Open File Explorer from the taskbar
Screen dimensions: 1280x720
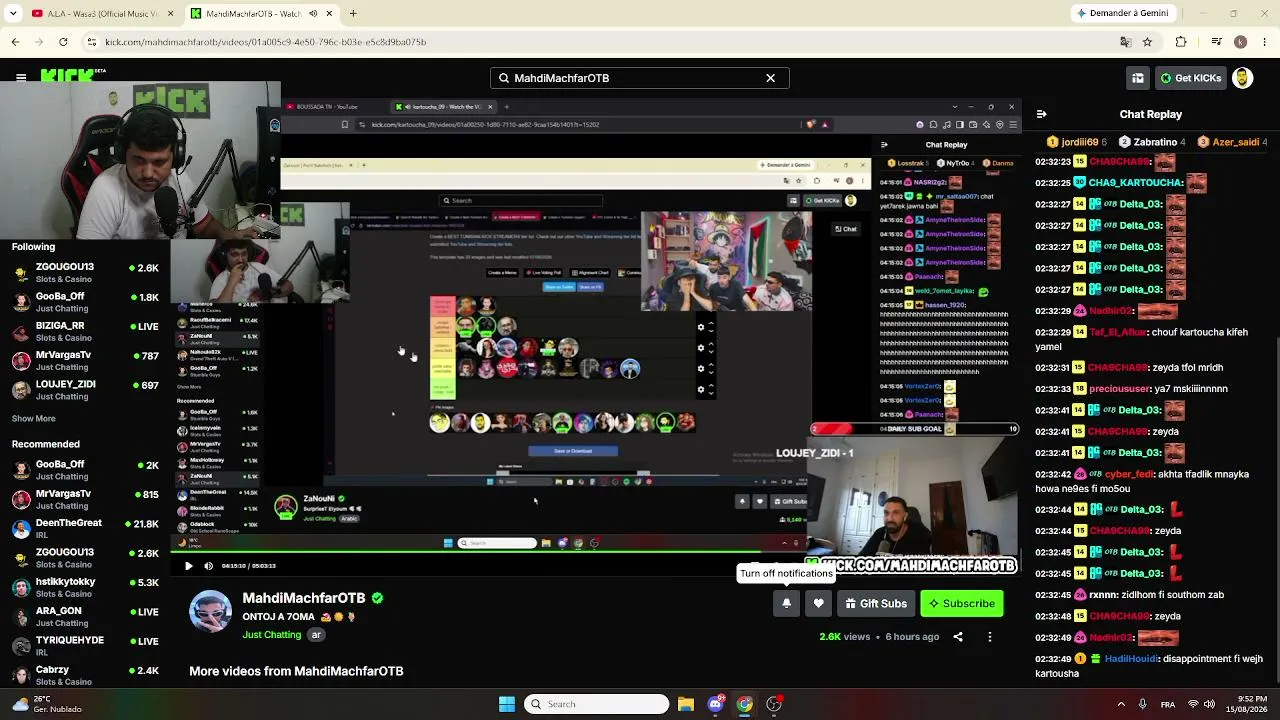[685, 704]
